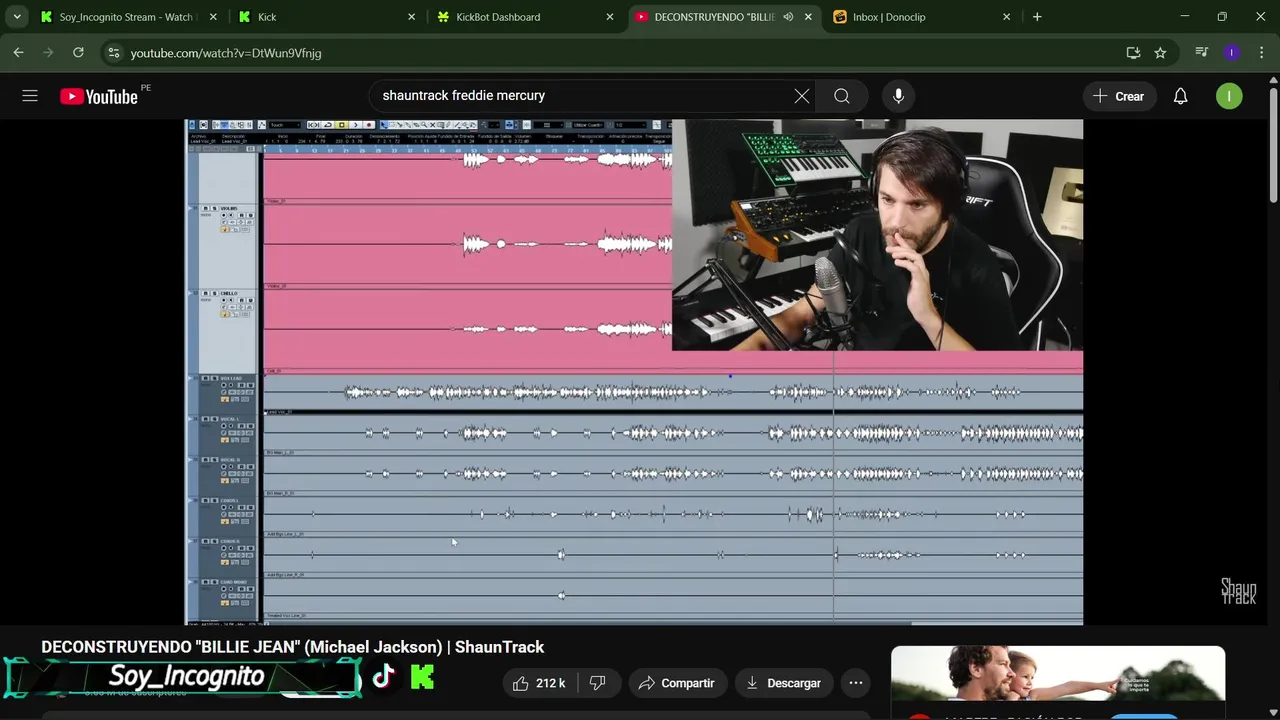
Task: Click the TikTok icon in overlay
Action: pos(383,677)
